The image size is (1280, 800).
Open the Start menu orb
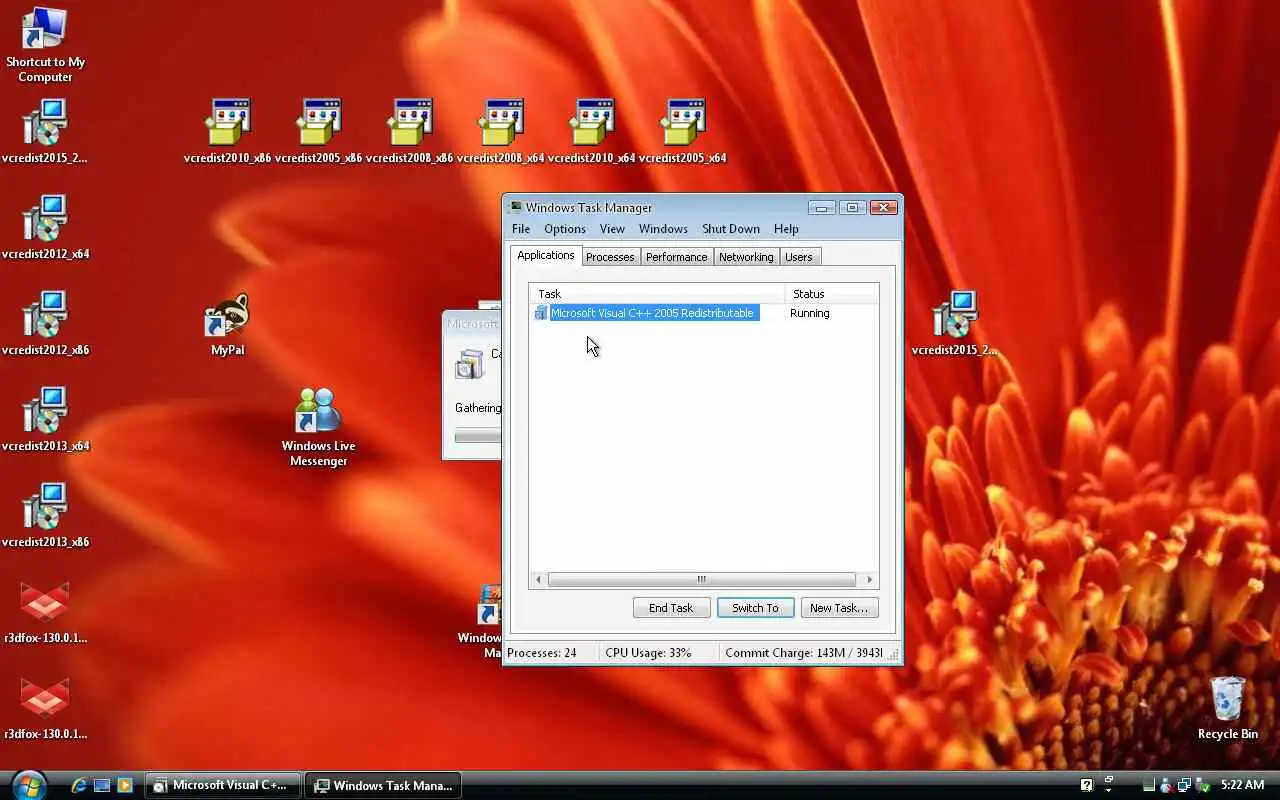(x=28, y=785)
